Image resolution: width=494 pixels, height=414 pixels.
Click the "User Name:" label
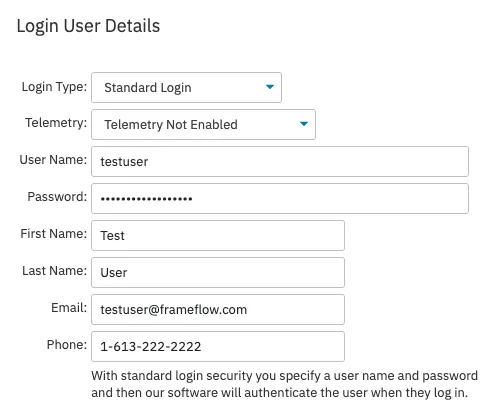pos(53,160)
